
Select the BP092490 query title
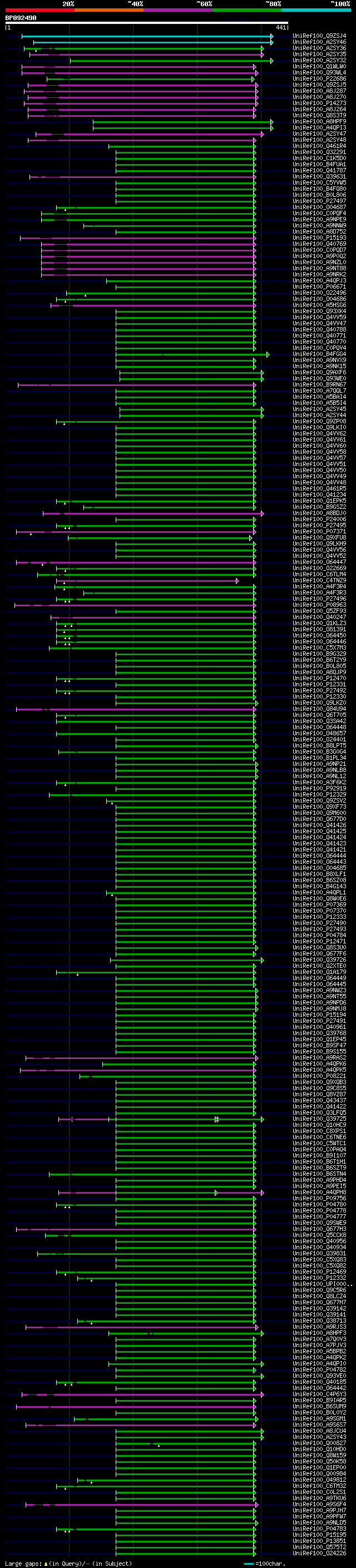tap(21, 18)
